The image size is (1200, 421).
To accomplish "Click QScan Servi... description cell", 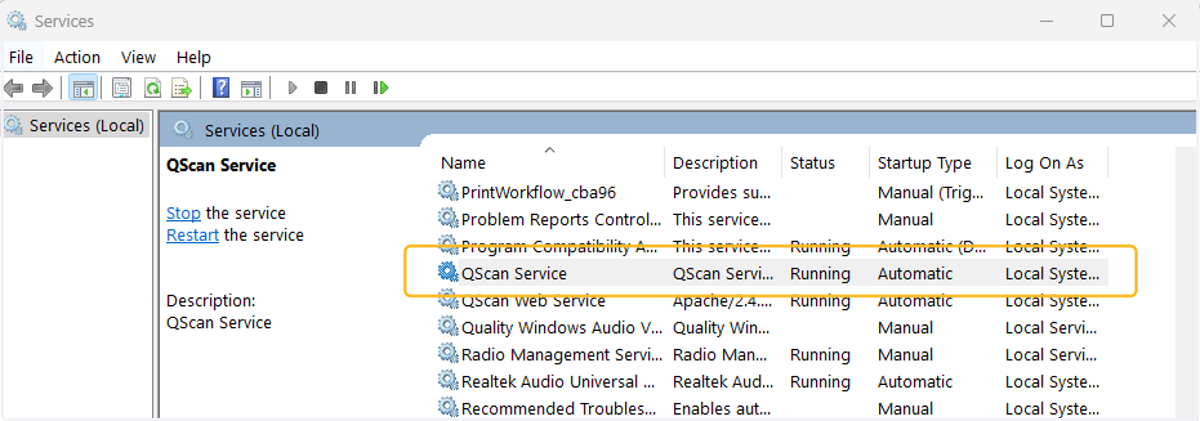I will click(722, 273).
